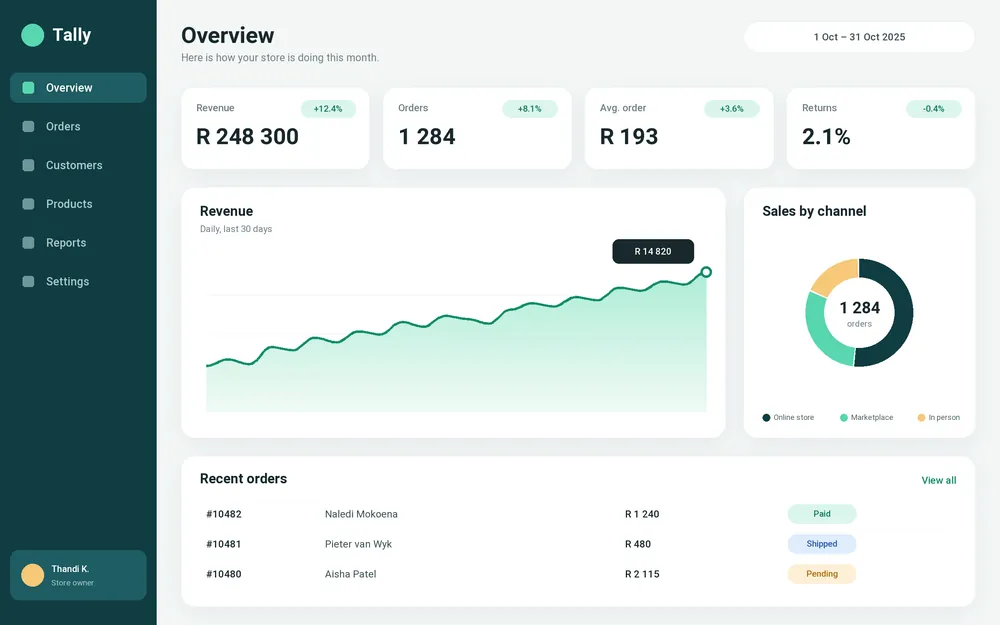This screenshot has height=625, width=1000.
Task: Open the Customers page label
Action: click(x=74, y=165)
